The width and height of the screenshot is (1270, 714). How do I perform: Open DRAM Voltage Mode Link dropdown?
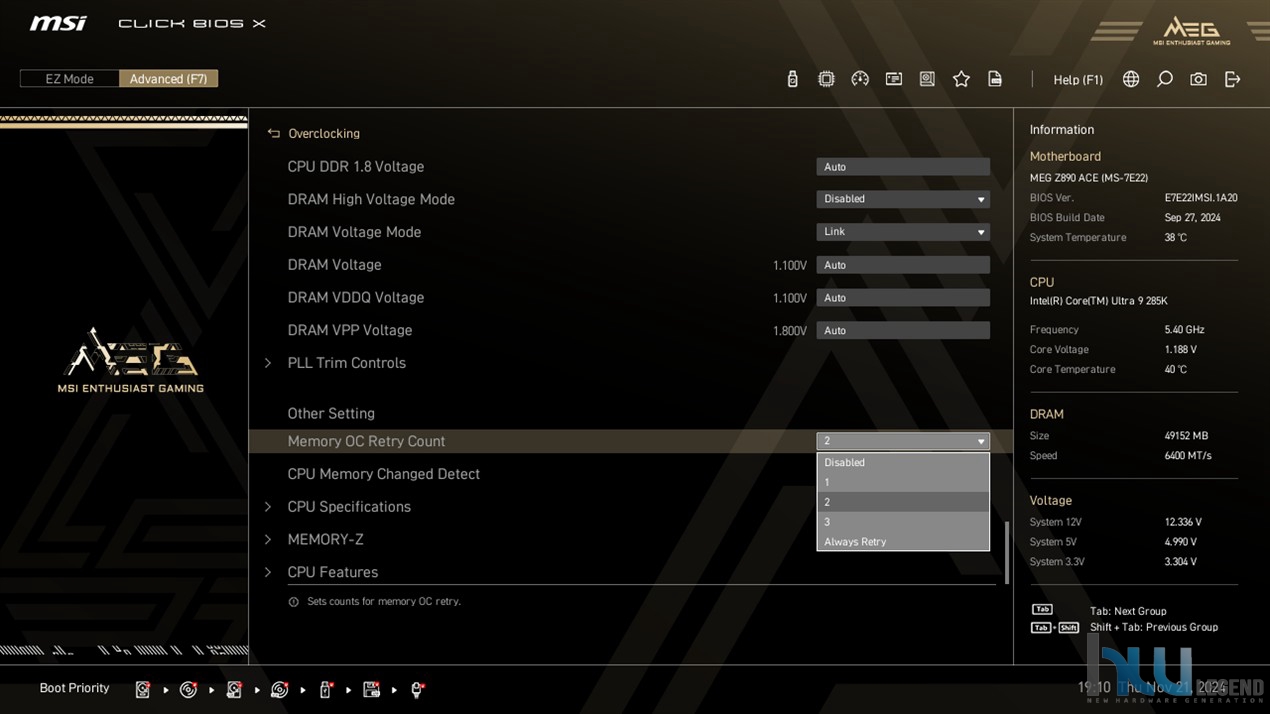[903, 232]
